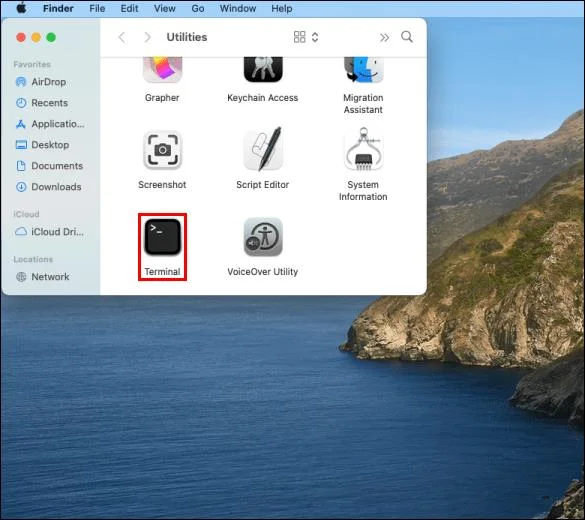Open the VoiceOver Utility icon

[263, 237]
